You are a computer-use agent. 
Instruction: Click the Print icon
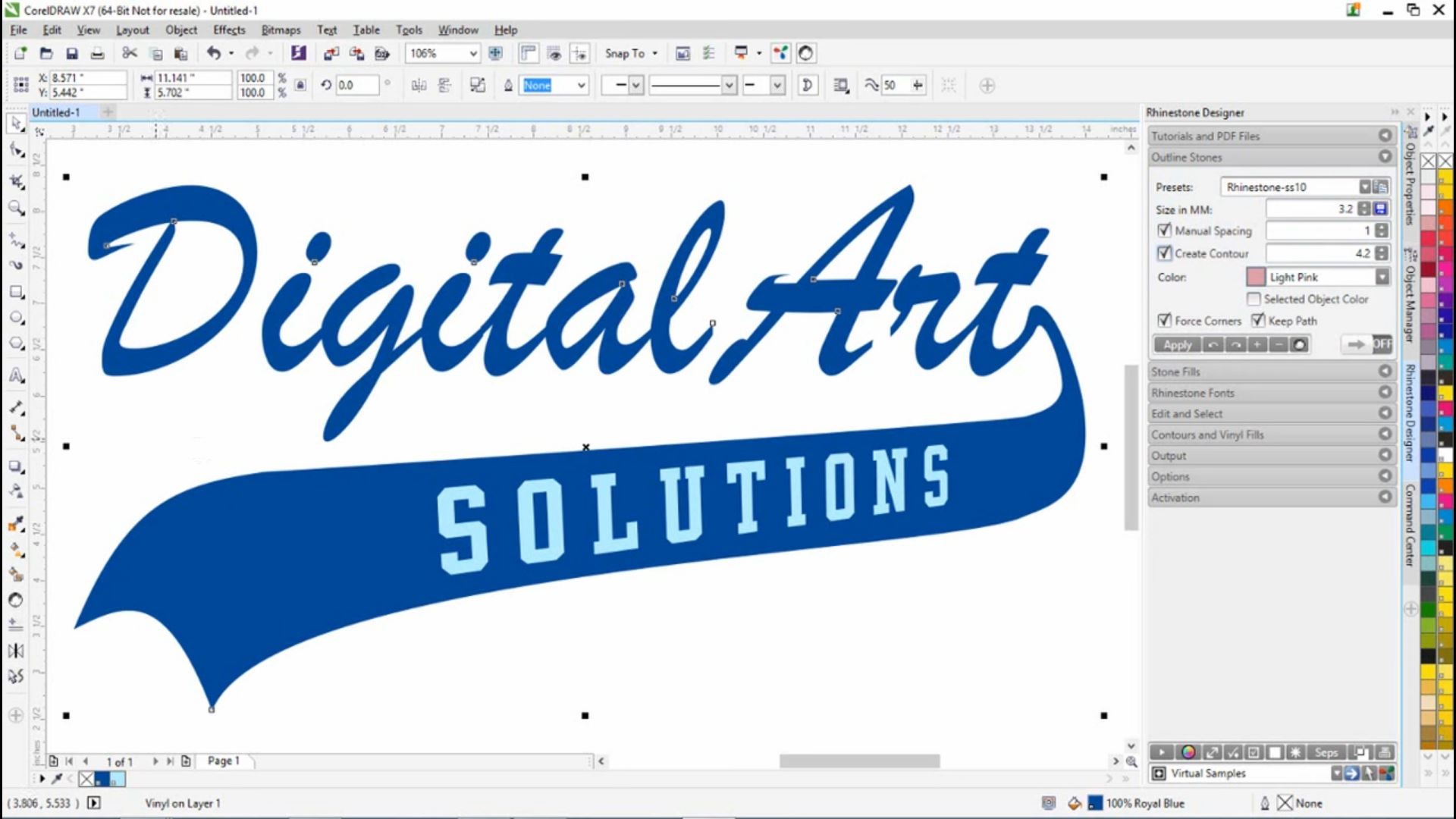[x=97, y=53]
